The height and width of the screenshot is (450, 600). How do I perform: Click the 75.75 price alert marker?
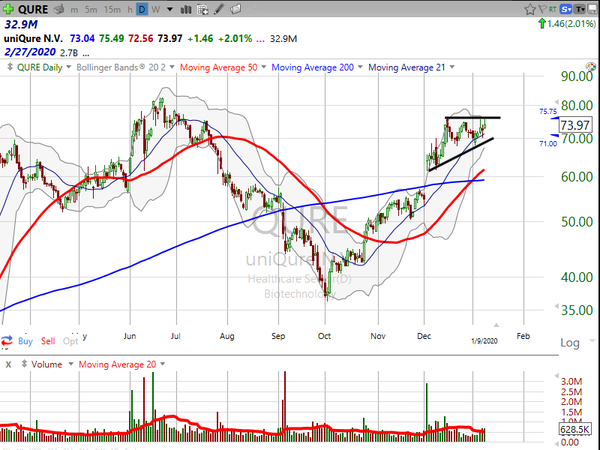548,111
